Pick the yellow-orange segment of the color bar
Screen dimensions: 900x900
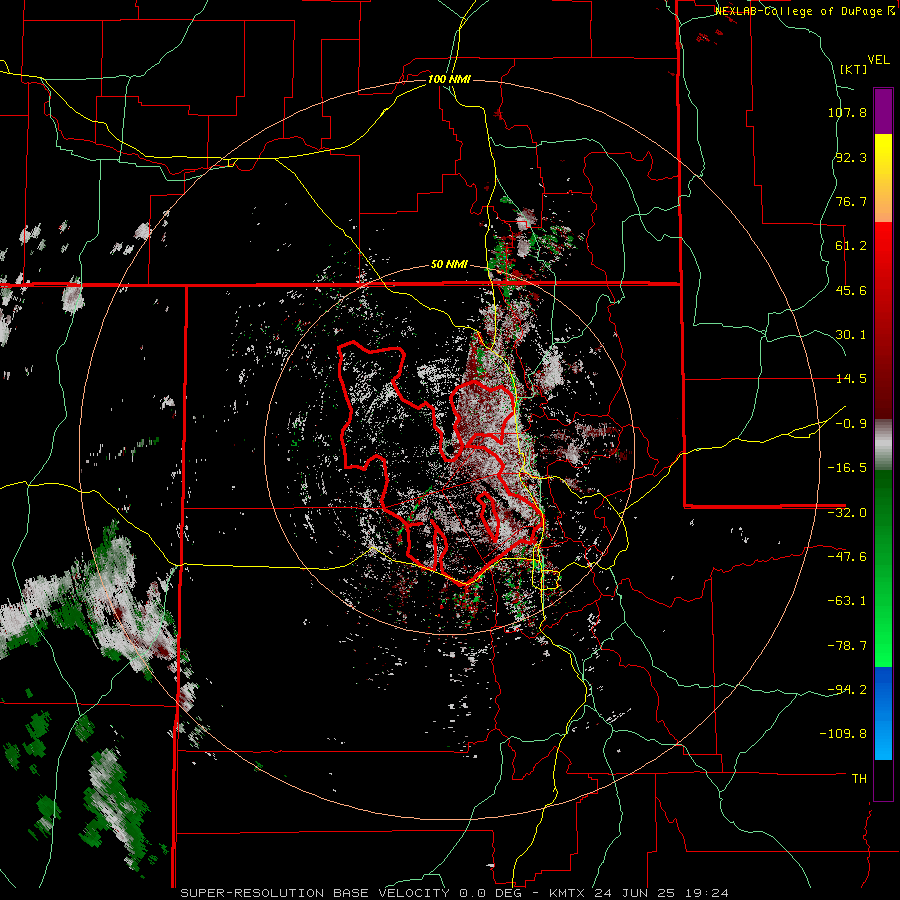pos(883,178)
